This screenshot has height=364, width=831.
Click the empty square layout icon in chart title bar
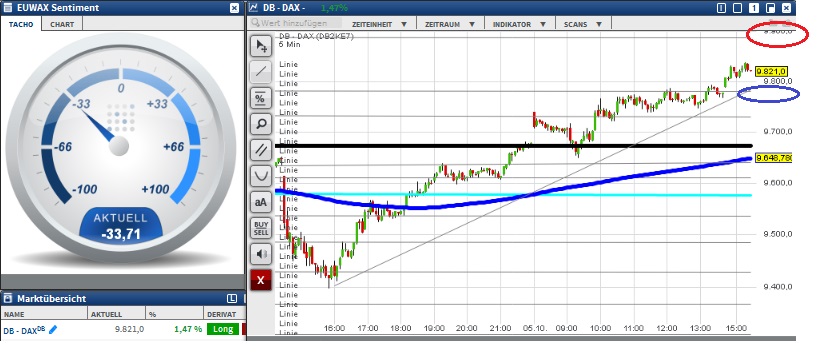tap(737, 8)
